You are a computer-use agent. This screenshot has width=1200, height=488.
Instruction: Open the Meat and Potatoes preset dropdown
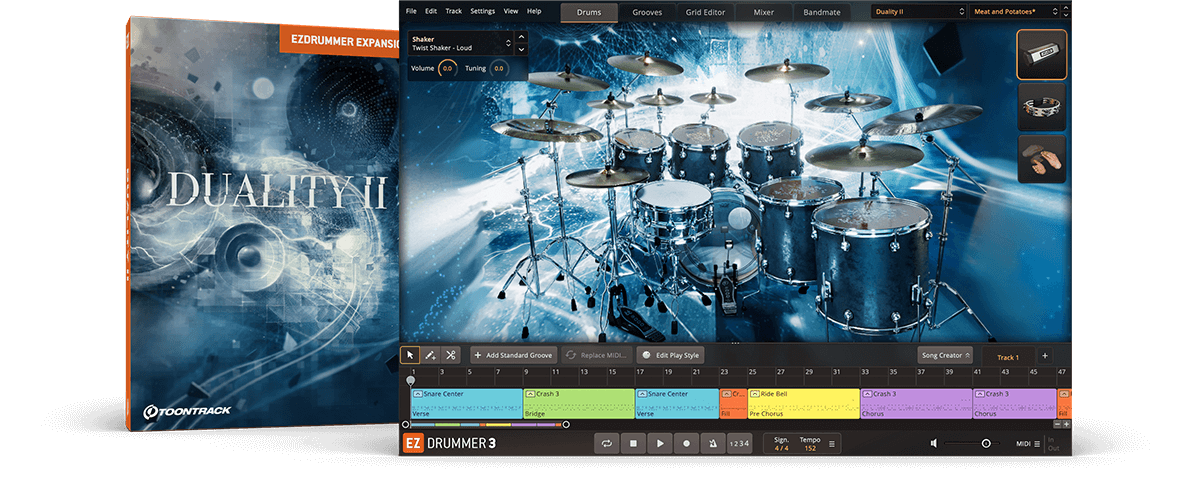click(x=1018, y=12)
